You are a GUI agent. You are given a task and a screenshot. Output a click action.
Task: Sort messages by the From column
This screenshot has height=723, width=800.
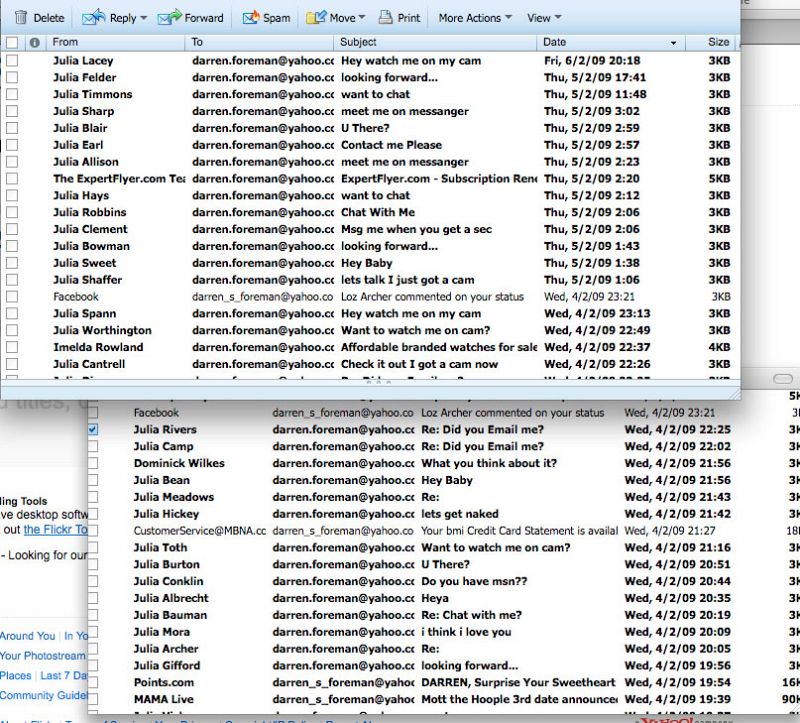click(x=66, y=42)
